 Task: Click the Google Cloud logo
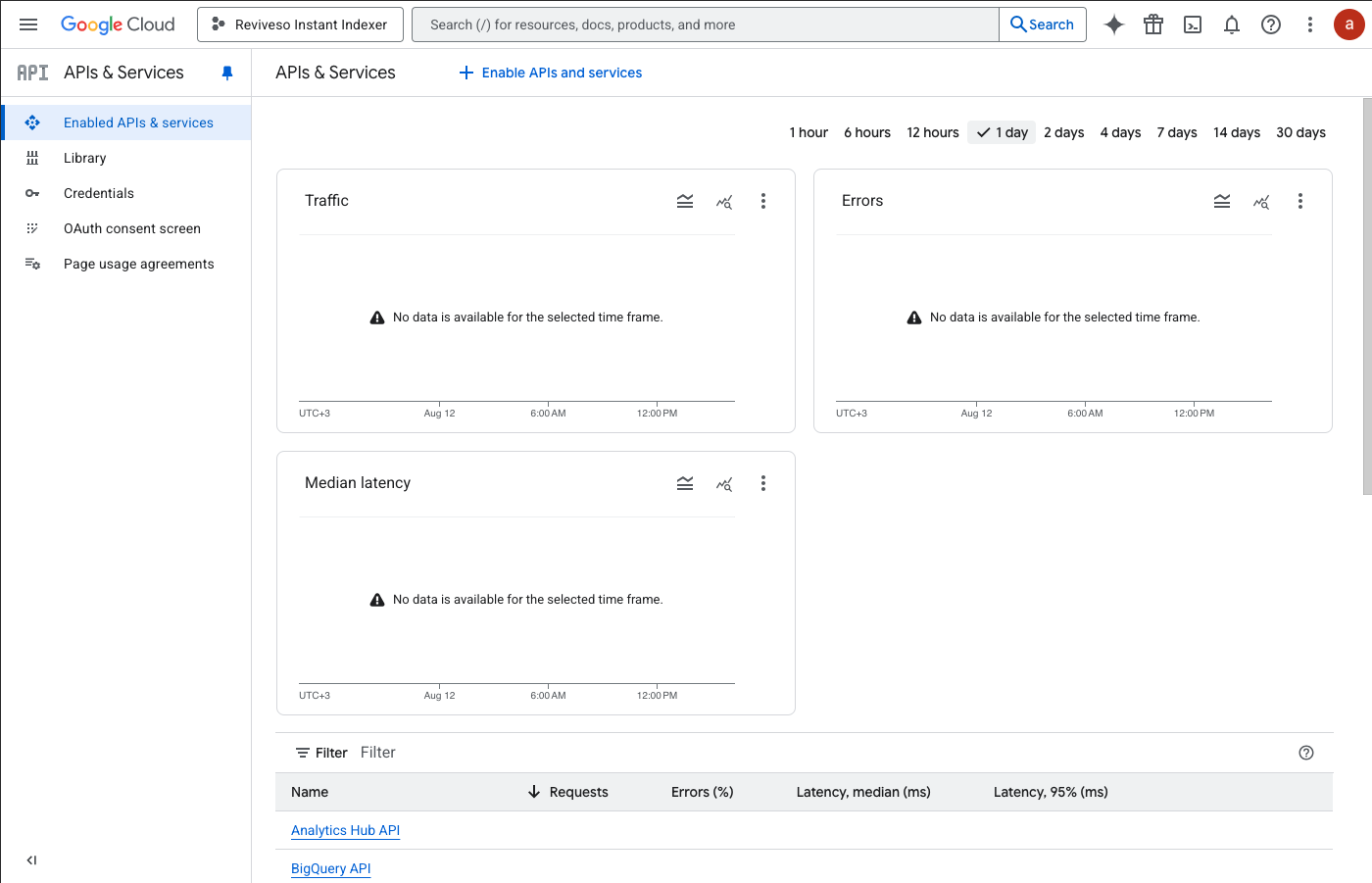[118, 25]
